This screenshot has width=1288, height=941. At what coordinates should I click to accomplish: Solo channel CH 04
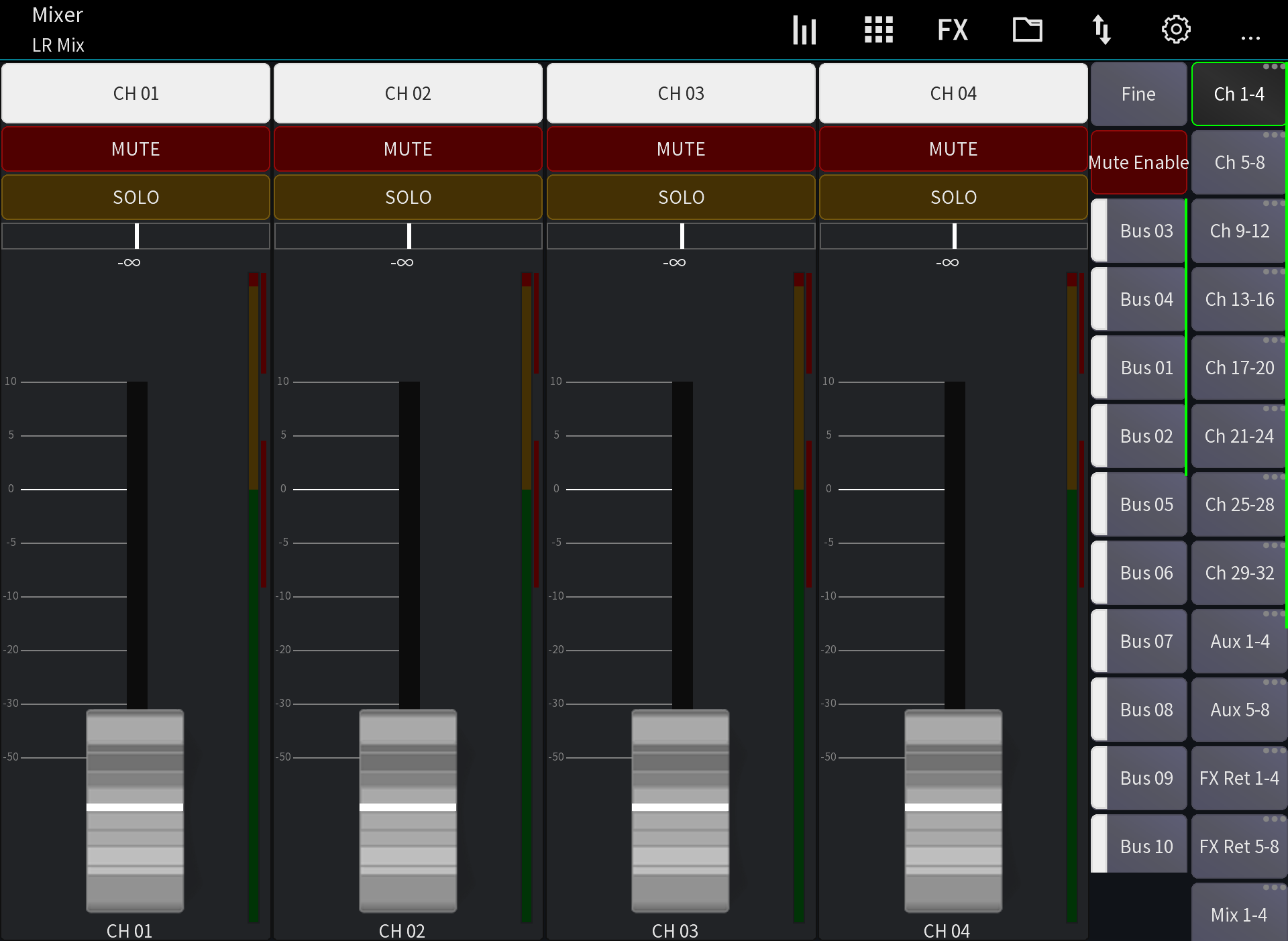tap(953, 197)
